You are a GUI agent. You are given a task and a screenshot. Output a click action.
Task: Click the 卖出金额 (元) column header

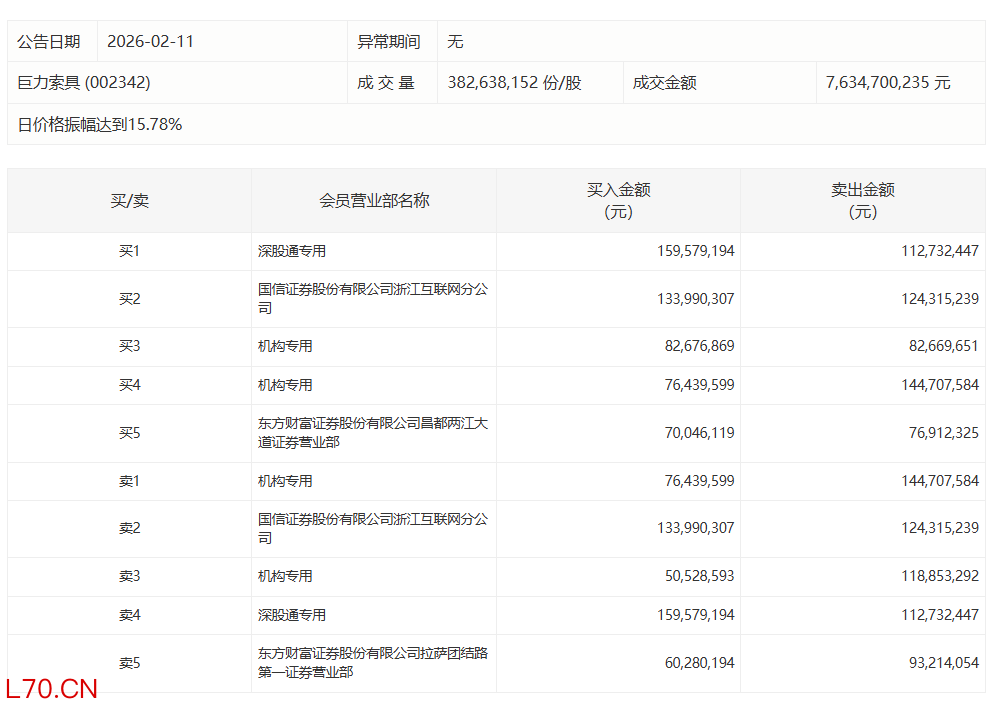pos(862,201)
